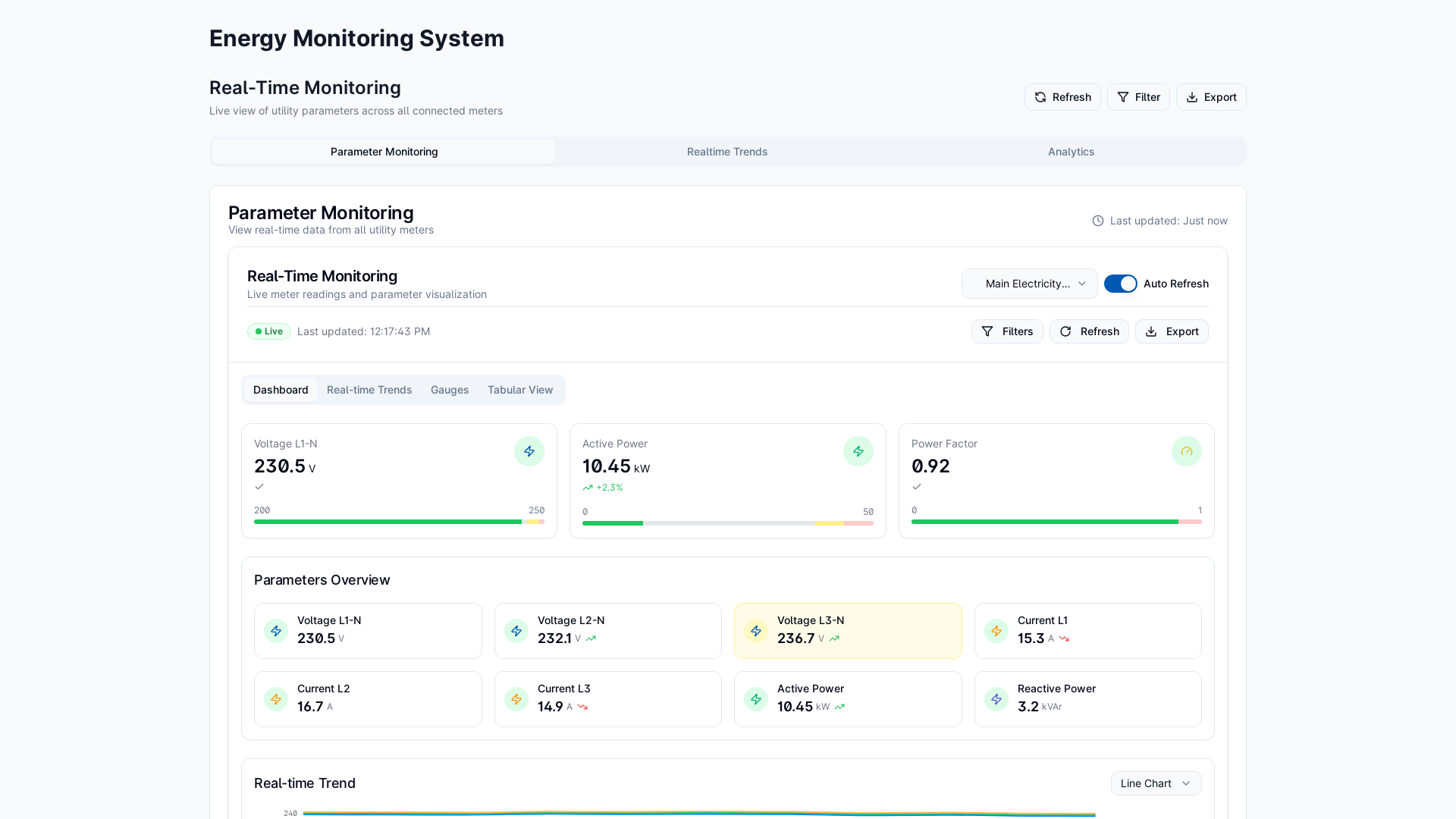The width and height of the screenshot is (1456, 819).
Task: Click the large 0.92 power factor reading
Action: click(x=930, y=466)
